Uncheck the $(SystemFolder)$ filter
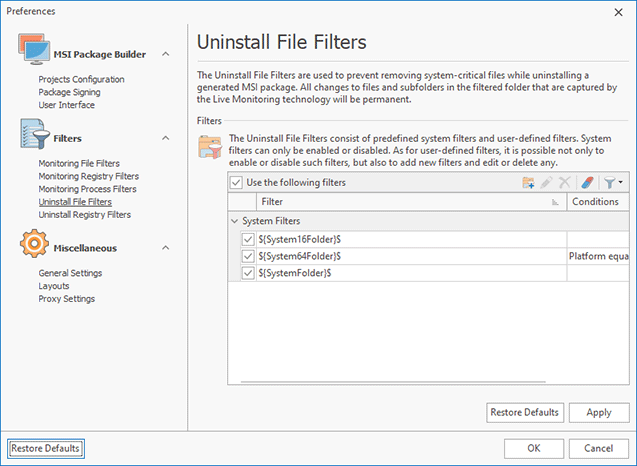 tap(248, 273)
